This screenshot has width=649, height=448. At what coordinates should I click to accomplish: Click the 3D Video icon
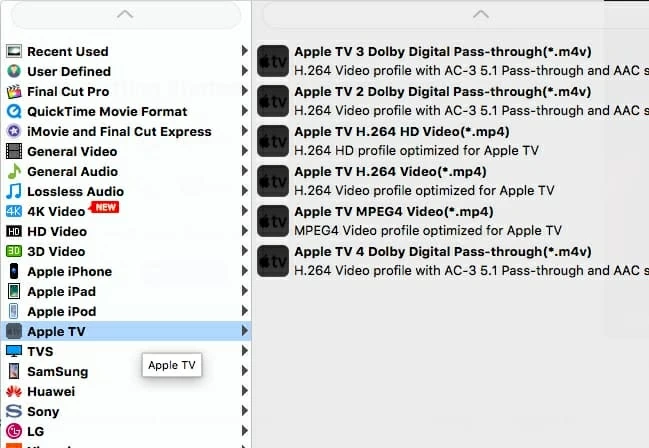coord(14,251)
